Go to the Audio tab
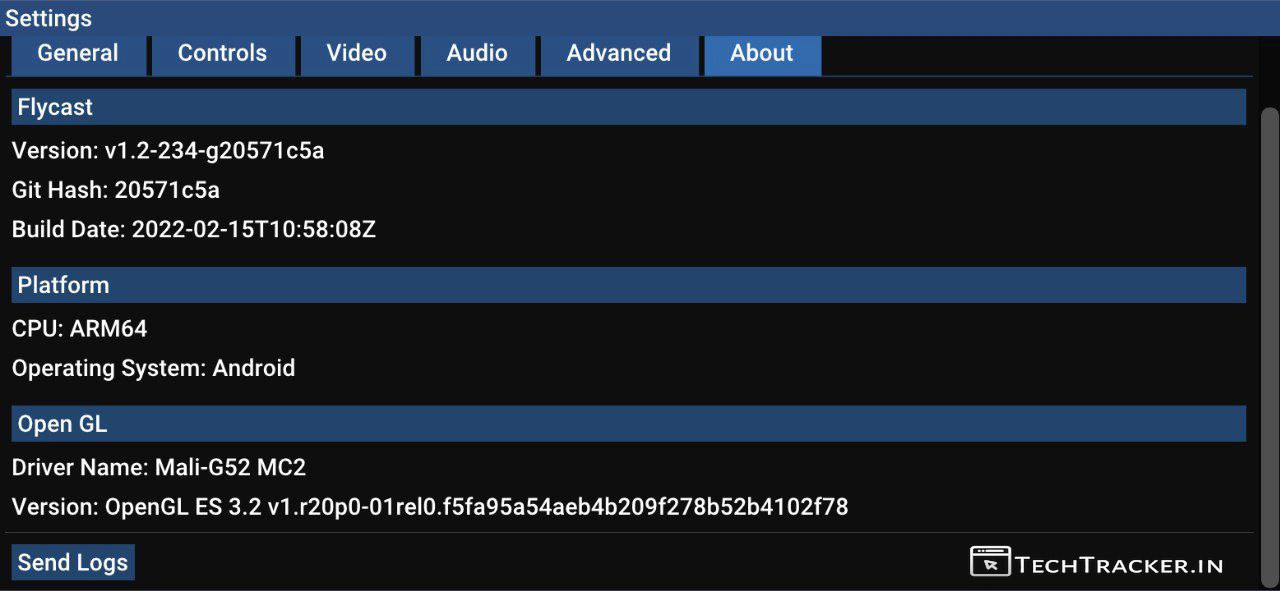The width and height of the screenshot is (1280, 591). pos(476,54)
